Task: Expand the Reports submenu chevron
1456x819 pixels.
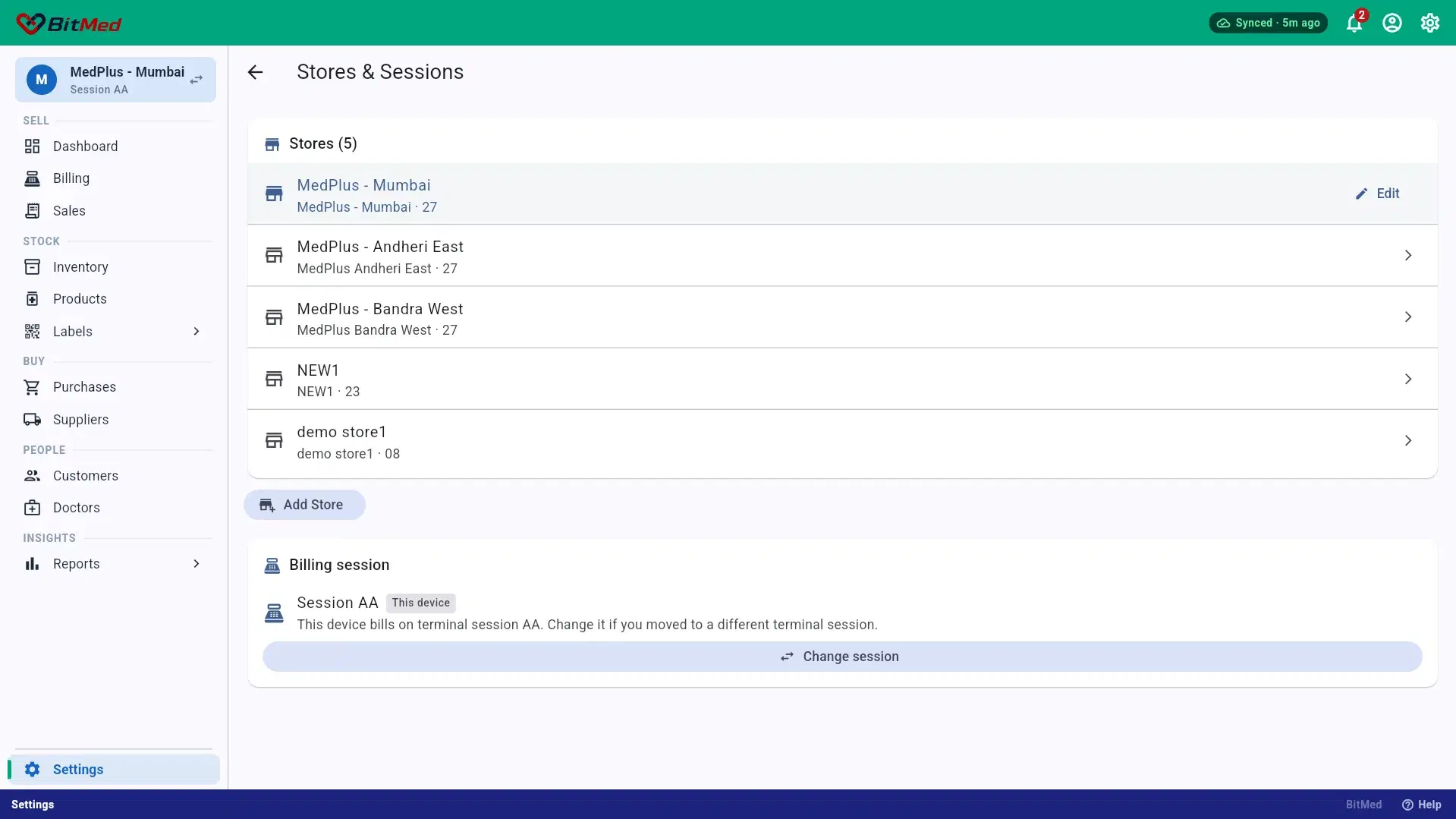Action: pos(197,564)
